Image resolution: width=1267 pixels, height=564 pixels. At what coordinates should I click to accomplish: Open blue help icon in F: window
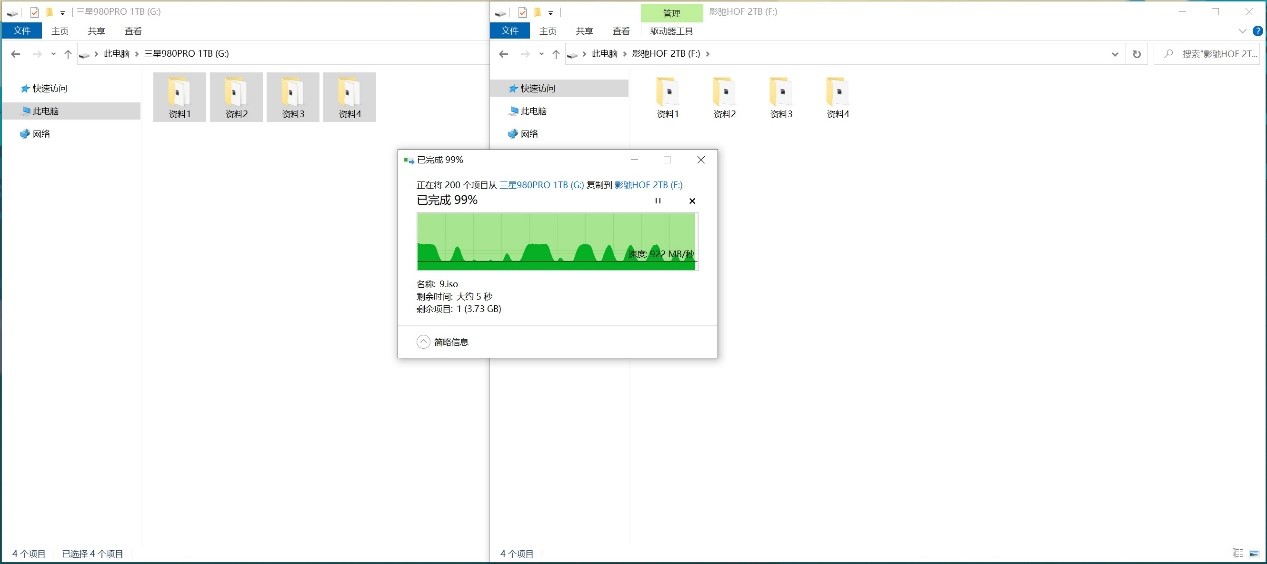coord(1256,31)
